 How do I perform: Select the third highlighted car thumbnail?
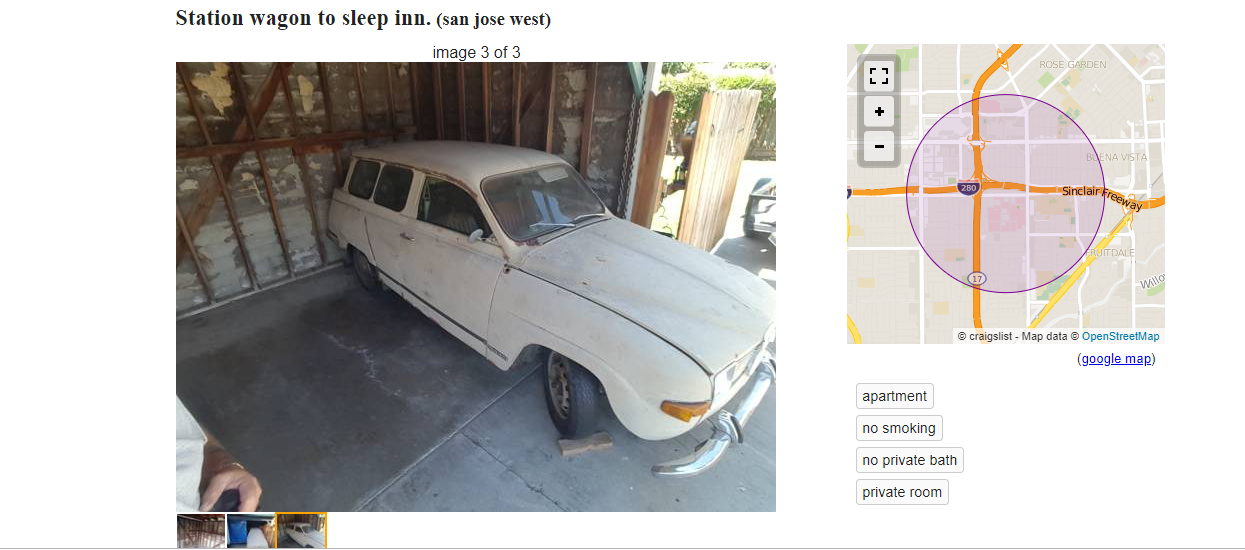click(301, 531)
